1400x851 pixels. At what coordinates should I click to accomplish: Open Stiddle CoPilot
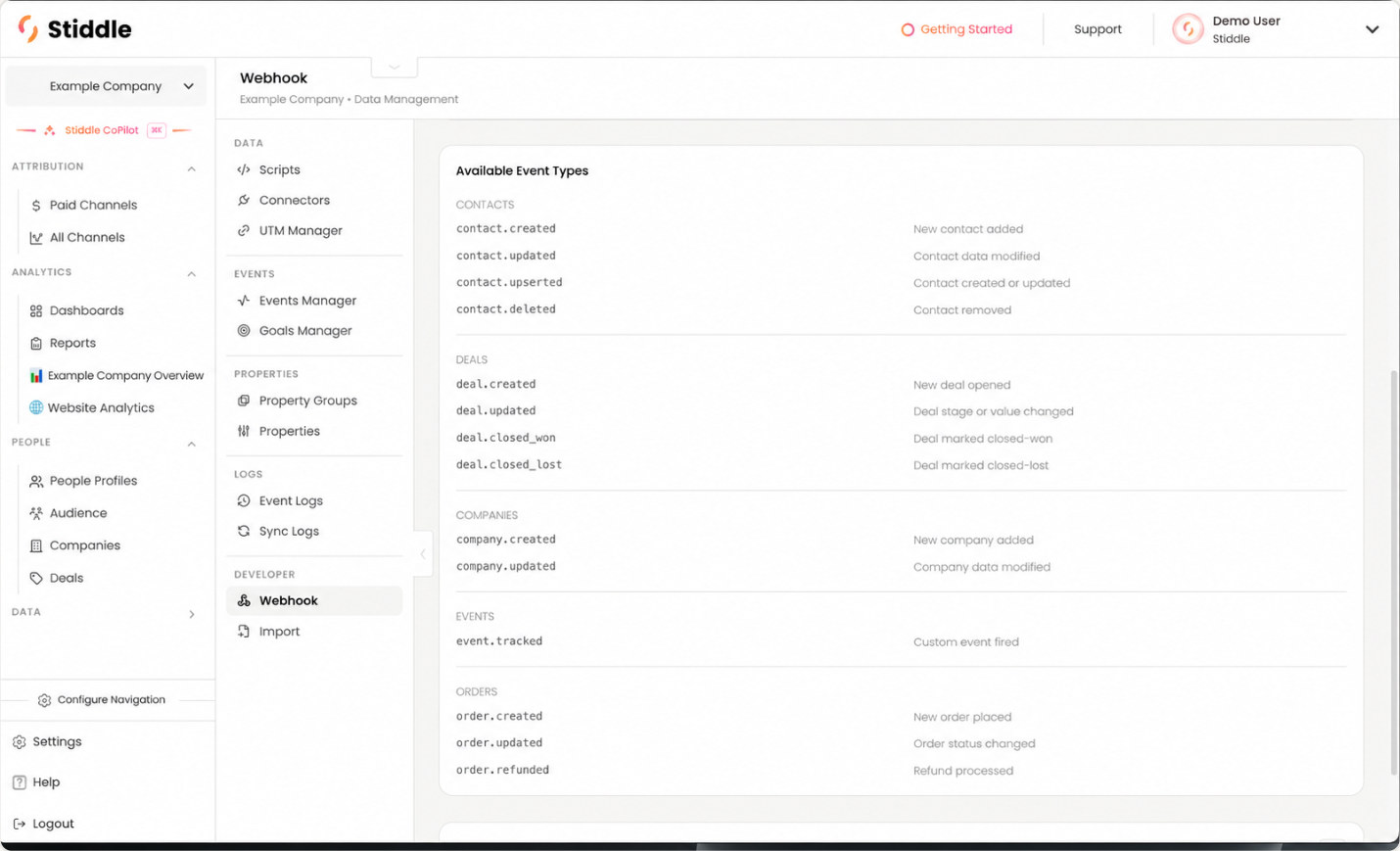pos(102,130)
